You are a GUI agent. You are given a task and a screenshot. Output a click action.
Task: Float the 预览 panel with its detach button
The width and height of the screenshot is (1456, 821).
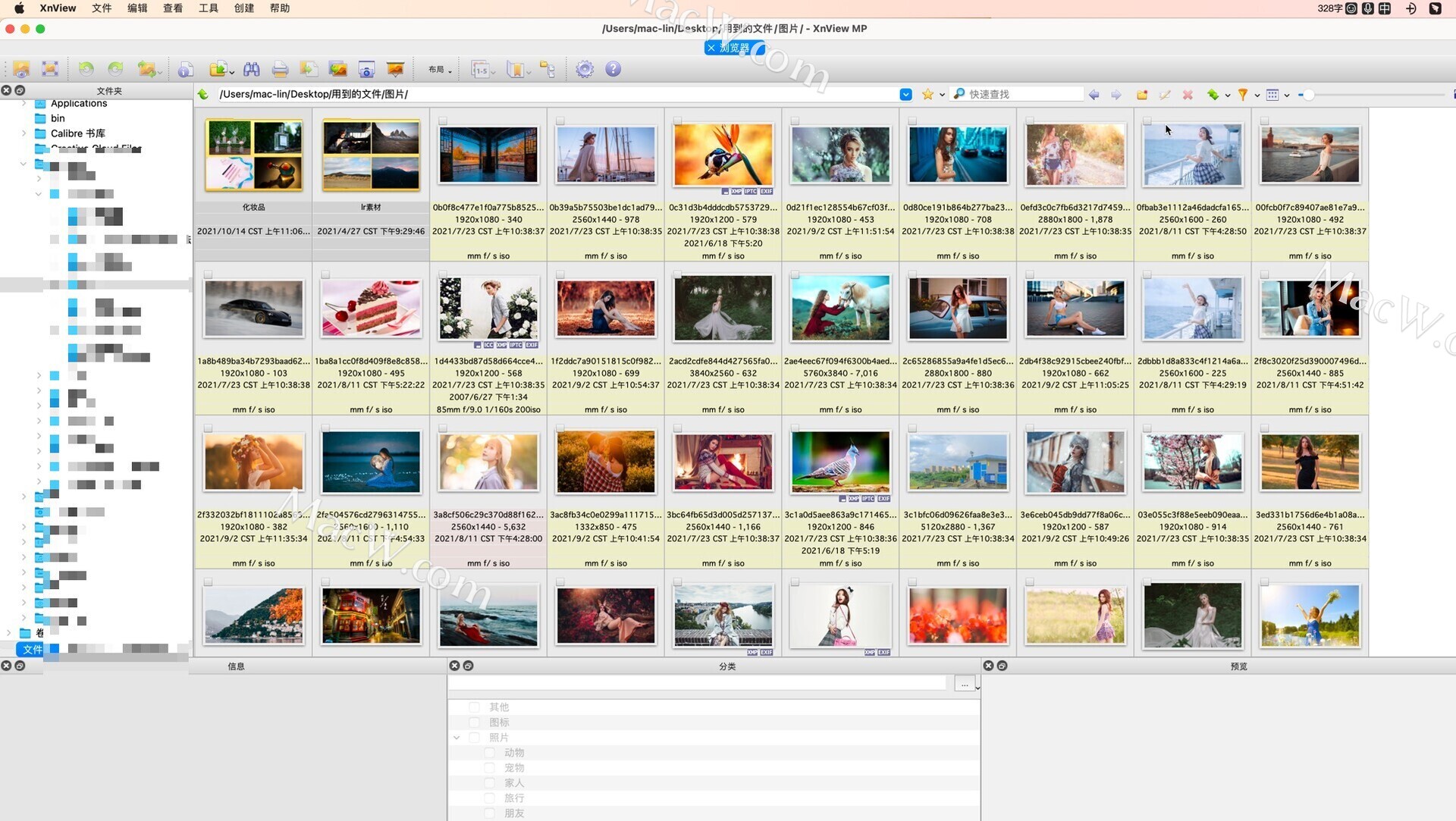click(x=1003, y=666)
